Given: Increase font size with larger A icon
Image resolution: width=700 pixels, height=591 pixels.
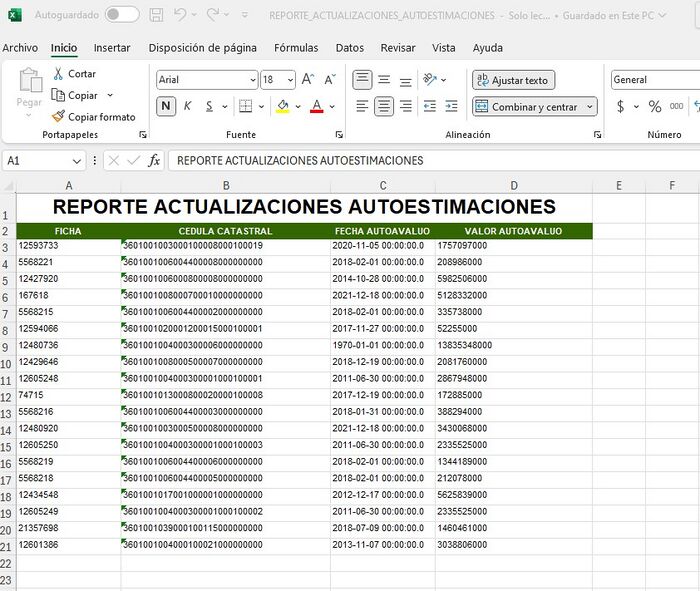Looking at the screenshot, I should 308,79.
